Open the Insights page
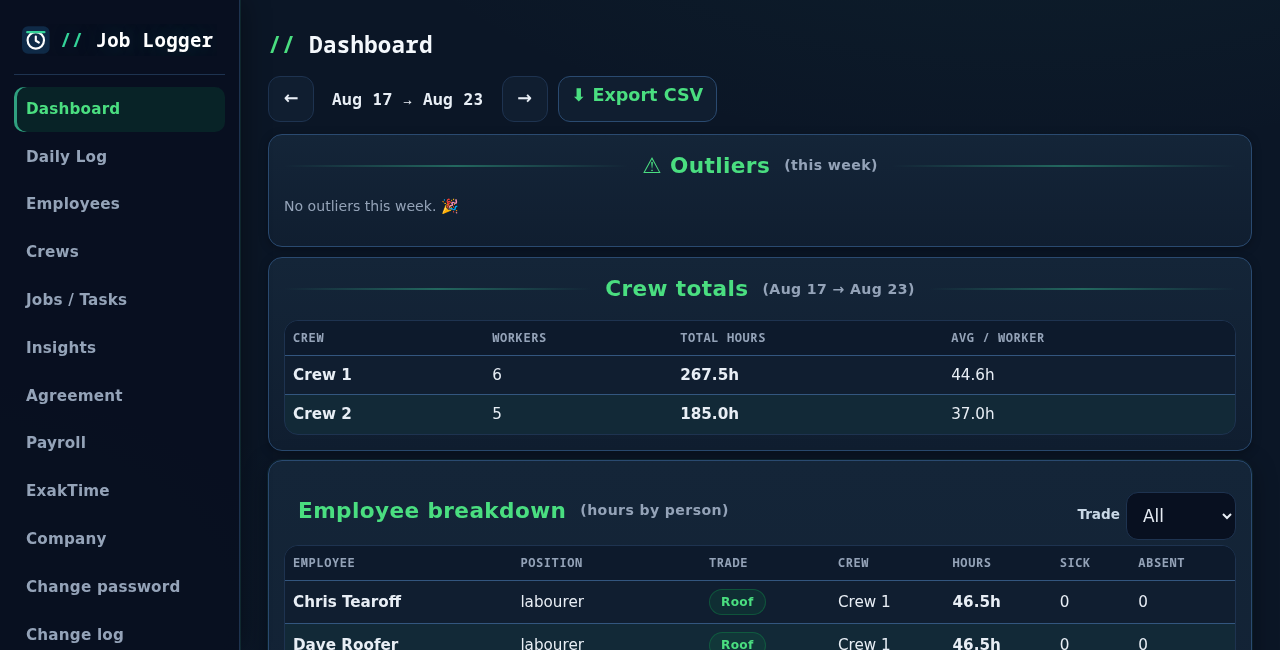 (x=120, y=348)
